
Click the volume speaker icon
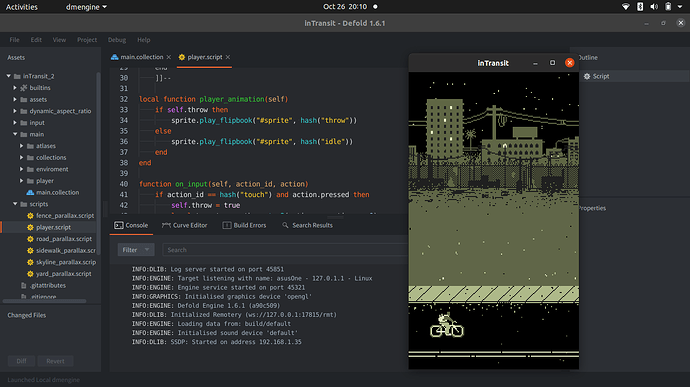[x=654, y=7]
